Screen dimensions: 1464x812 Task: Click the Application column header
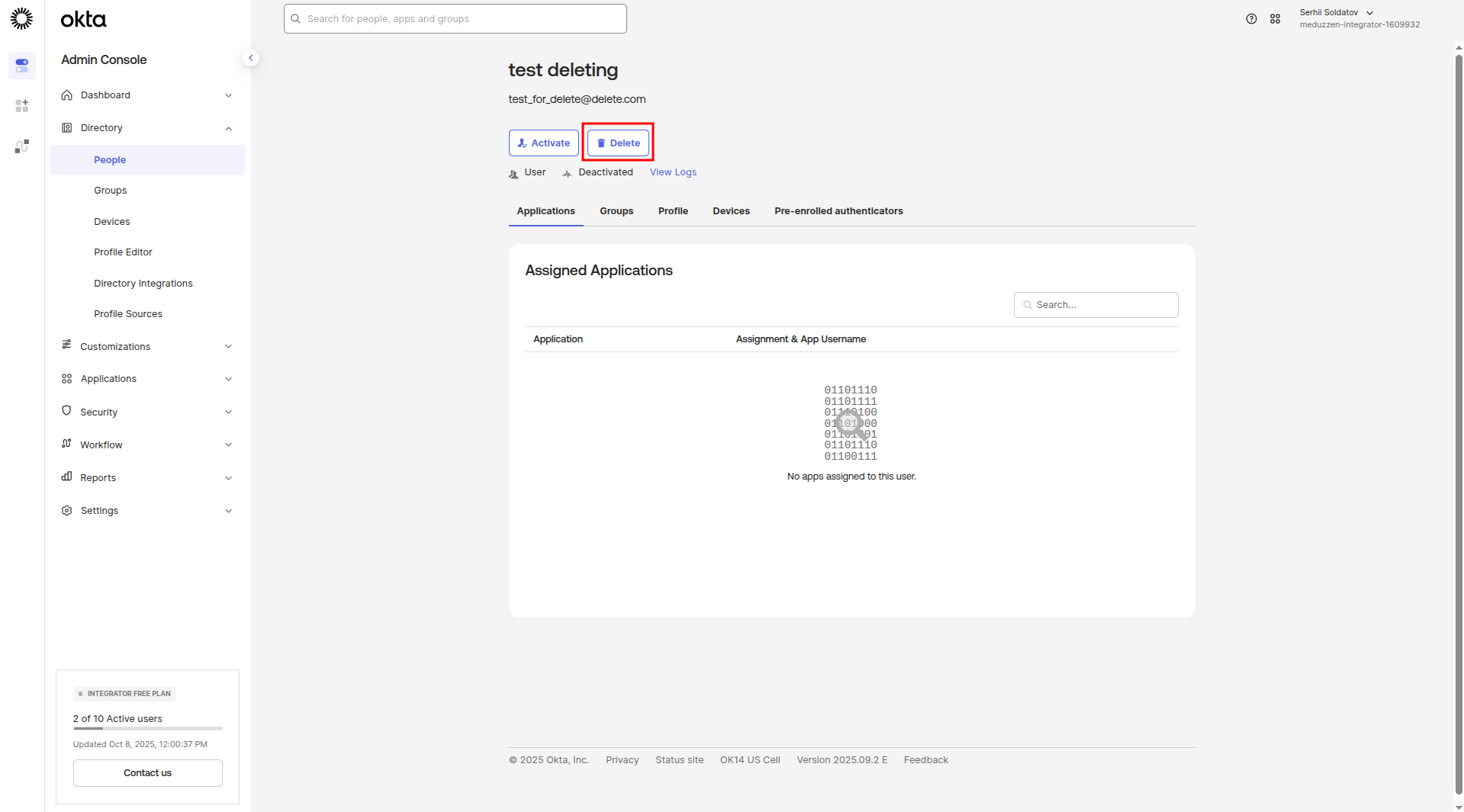558,339
